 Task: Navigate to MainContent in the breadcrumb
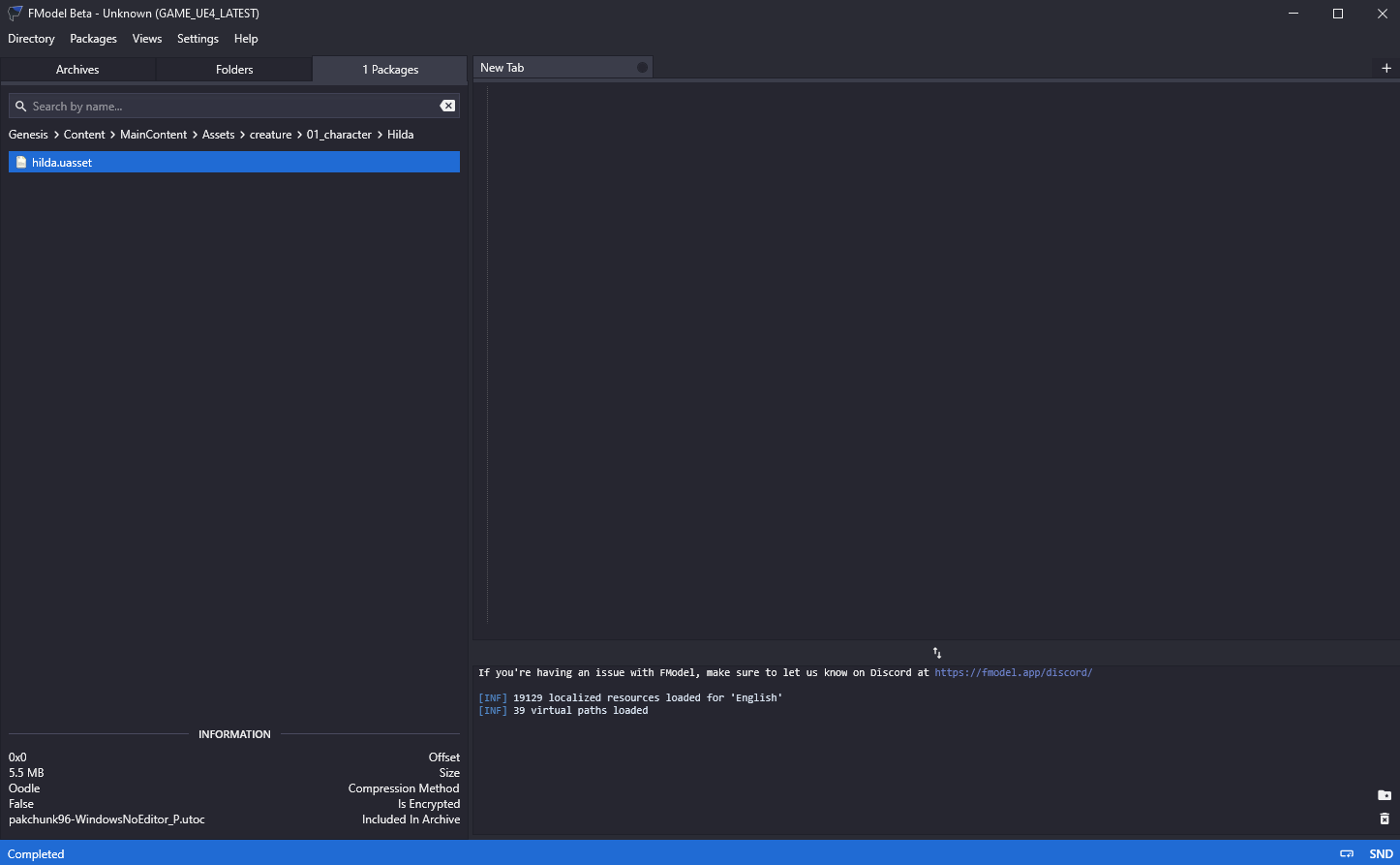(x=154, y=135)
